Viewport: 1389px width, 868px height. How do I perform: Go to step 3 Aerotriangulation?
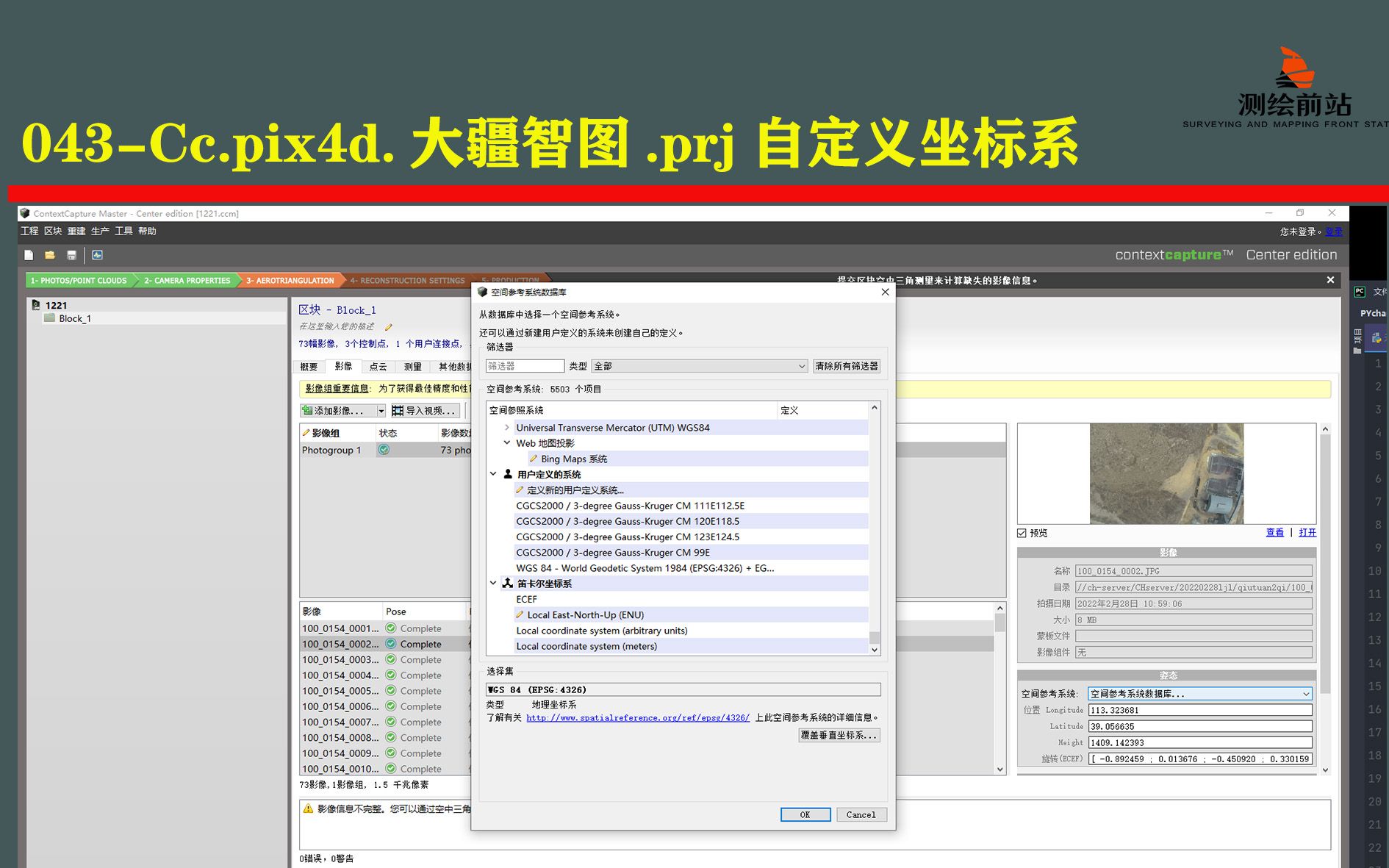290,280
